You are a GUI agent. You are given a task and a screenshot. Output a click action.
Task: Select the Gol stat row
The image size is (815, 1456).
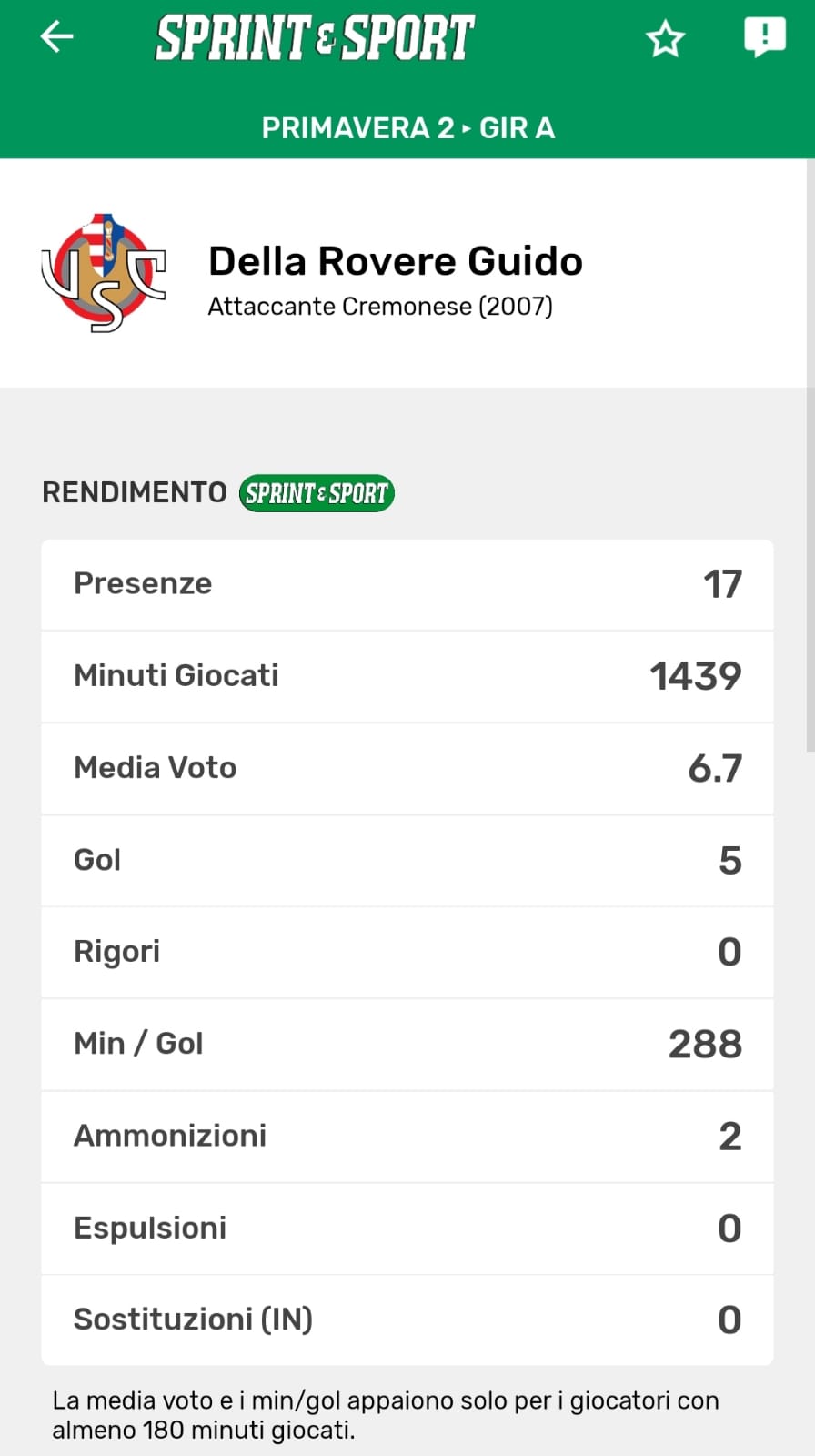pyautogui.click(x=407, y=860)
